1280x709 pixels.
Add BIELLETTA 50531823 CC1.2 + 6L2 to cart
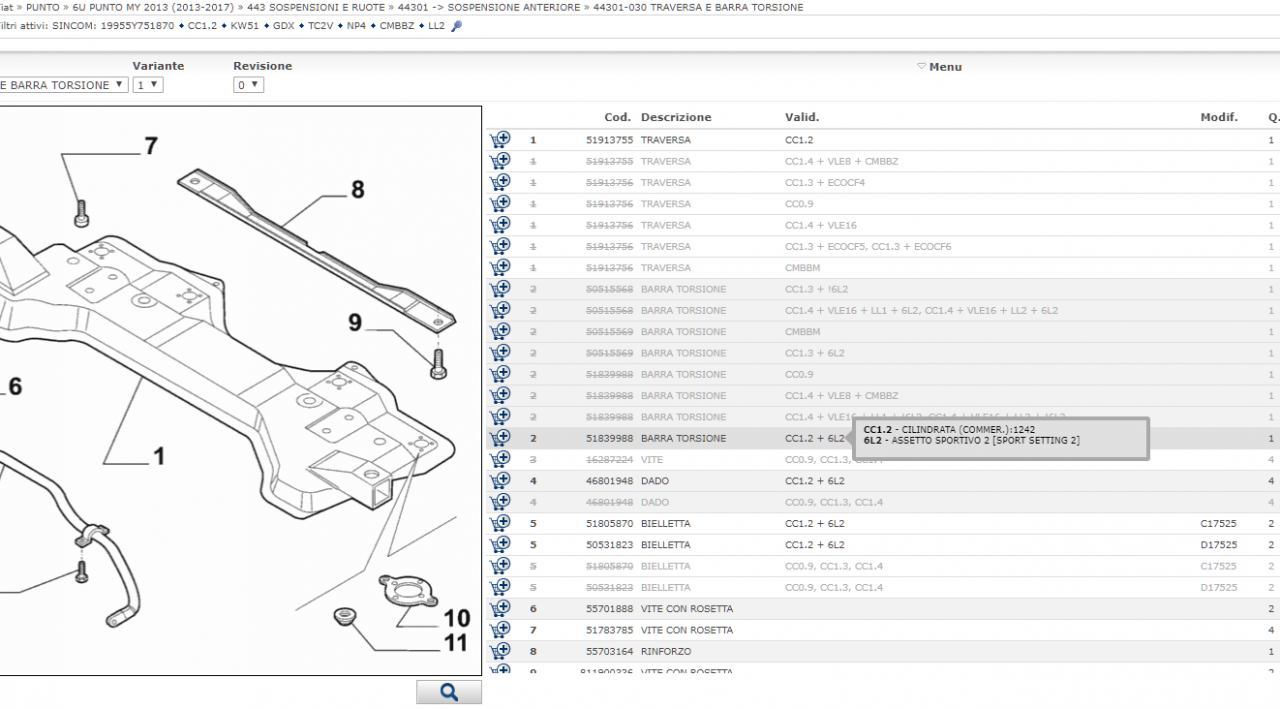500,545
